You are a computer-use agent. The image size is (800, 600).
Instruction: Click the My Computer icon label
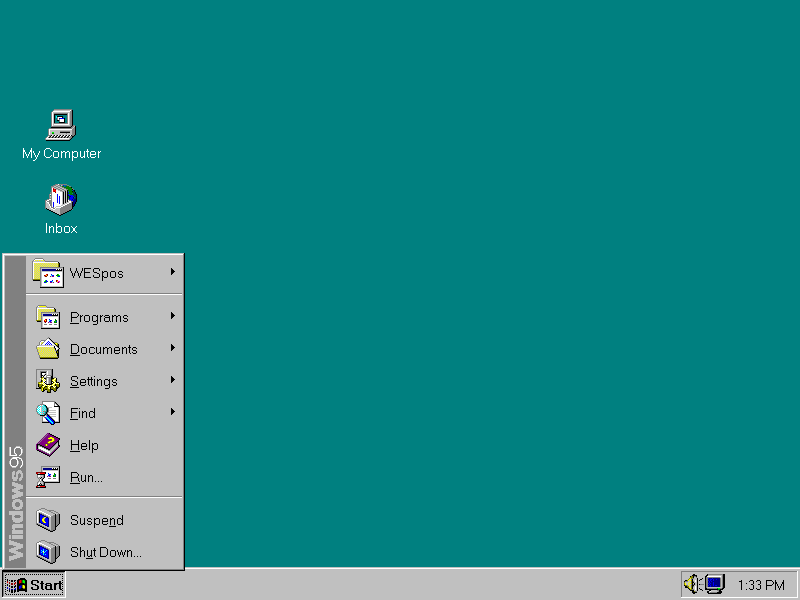(62, 154)
